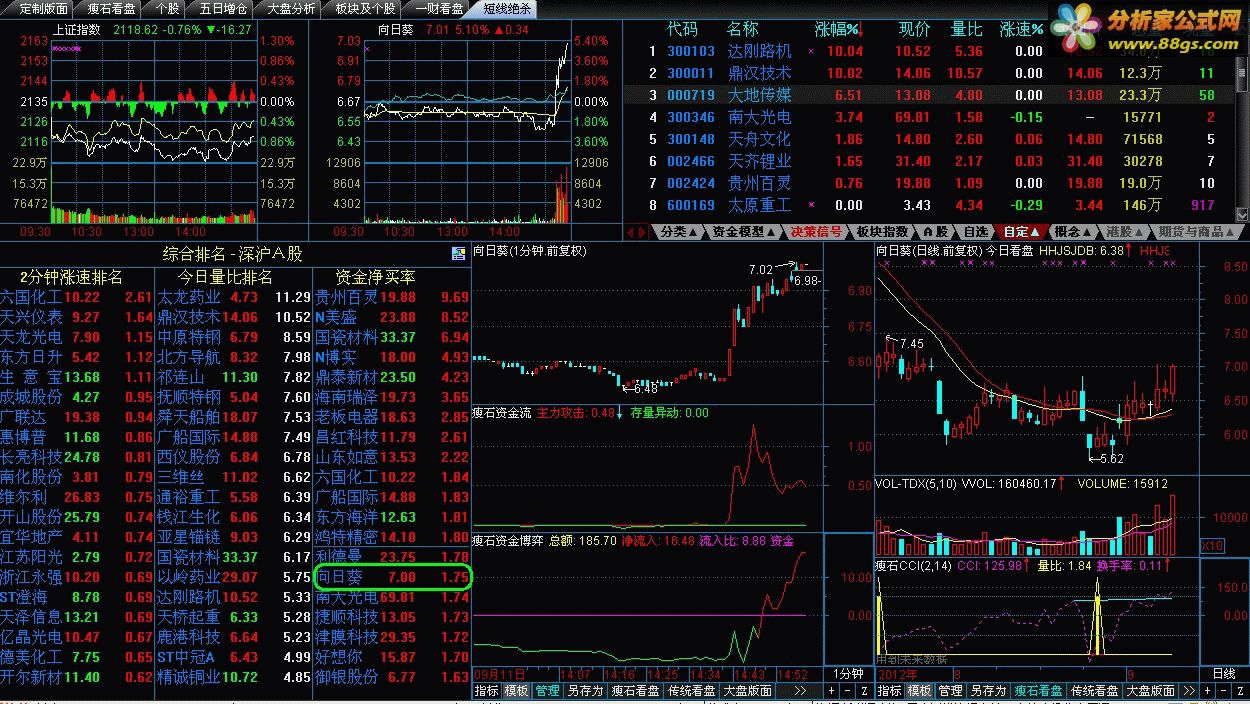Click 贵州百灵 in 资金净买率 list
The width and height of the screenshot is (1250, 704).
tap(346, 297)
